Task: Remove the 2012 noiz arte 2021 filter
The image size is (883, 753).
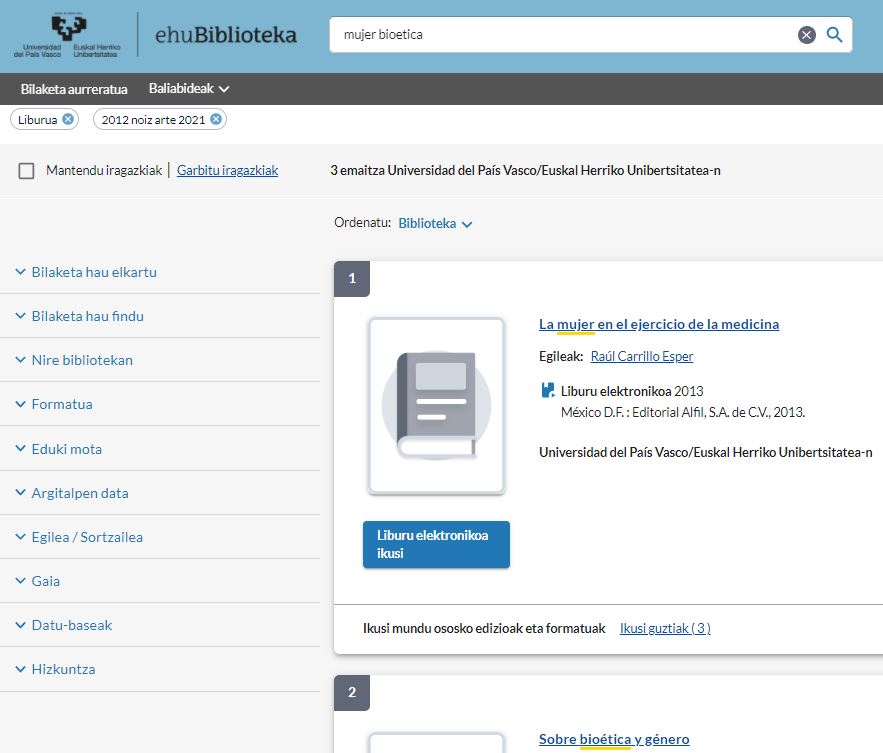Action: (216, 119)
